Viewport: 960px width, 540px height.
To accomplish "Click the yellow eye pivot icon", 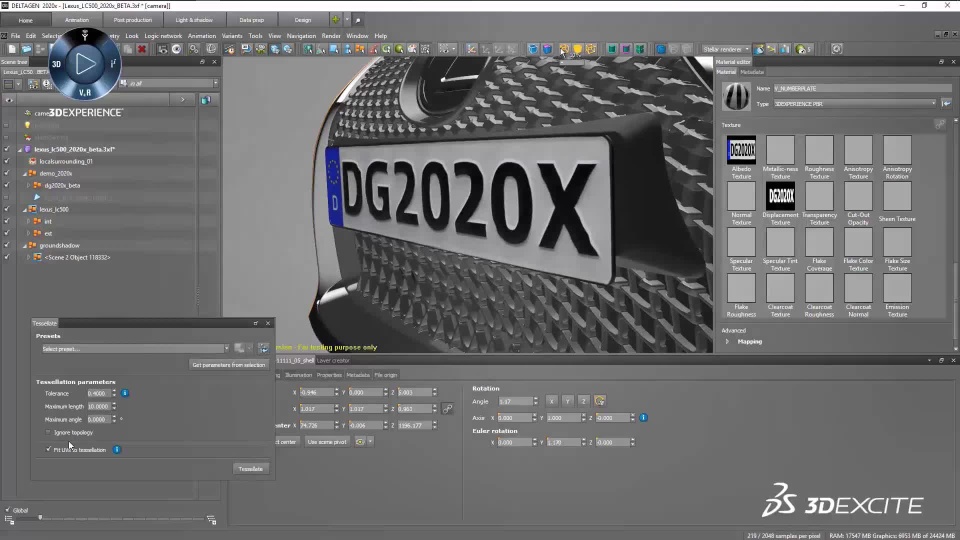I will point(359,441).
